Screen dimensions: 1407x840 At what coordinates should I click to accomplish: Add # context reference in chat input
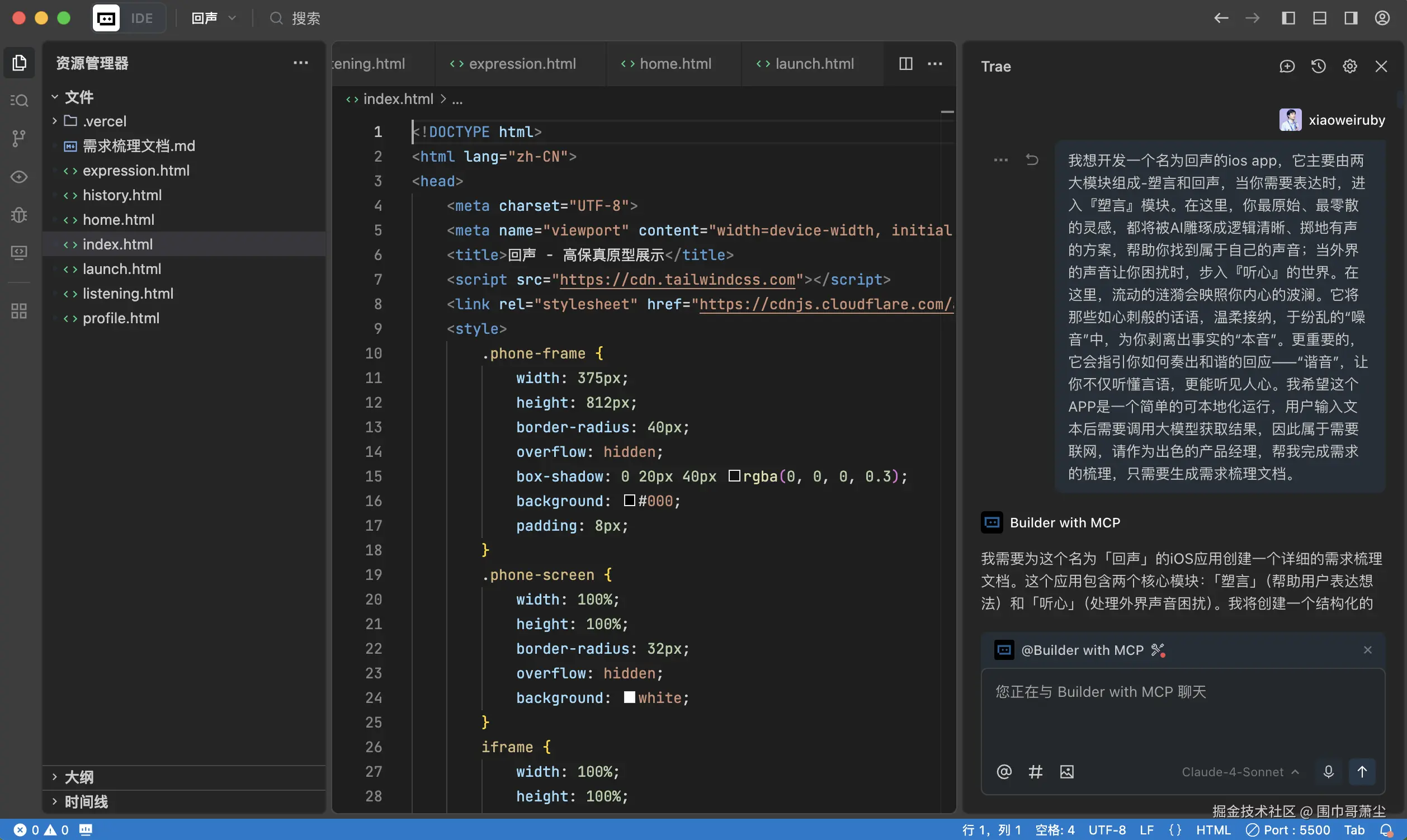1036,771
